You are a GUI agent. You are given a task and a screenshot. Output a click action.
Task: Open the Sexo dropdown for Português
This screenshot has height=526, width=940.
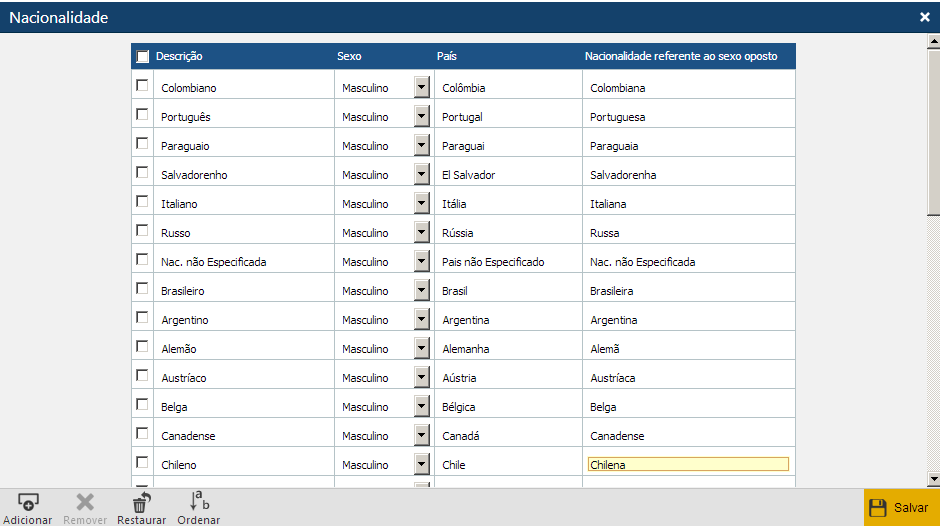(x=421, y=116)
